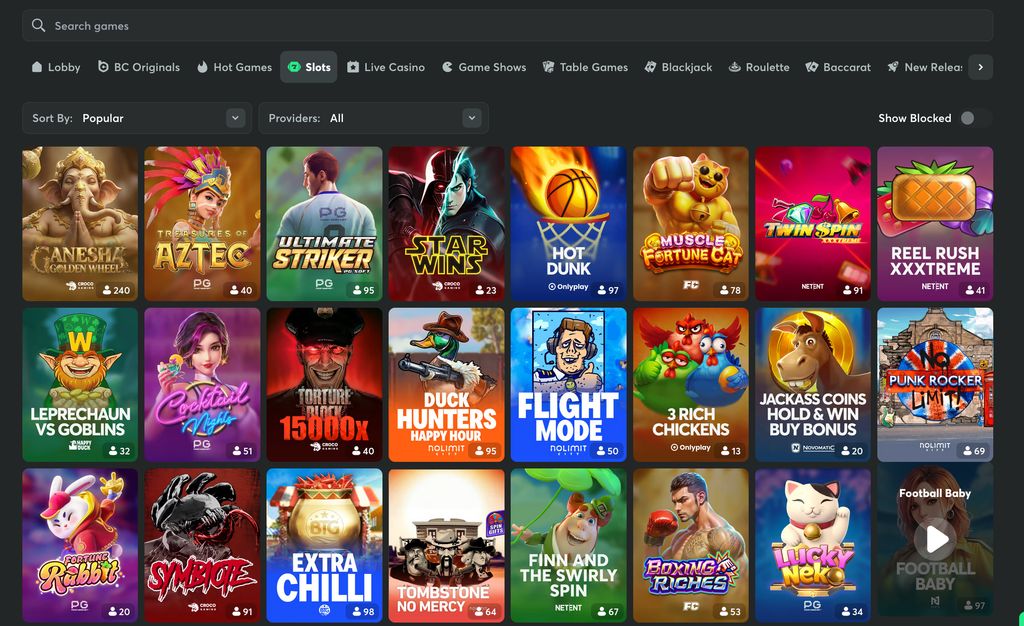Open the Treasures of Aztec game
Viewport: 1024px width, 626px height.
[202, 224]
